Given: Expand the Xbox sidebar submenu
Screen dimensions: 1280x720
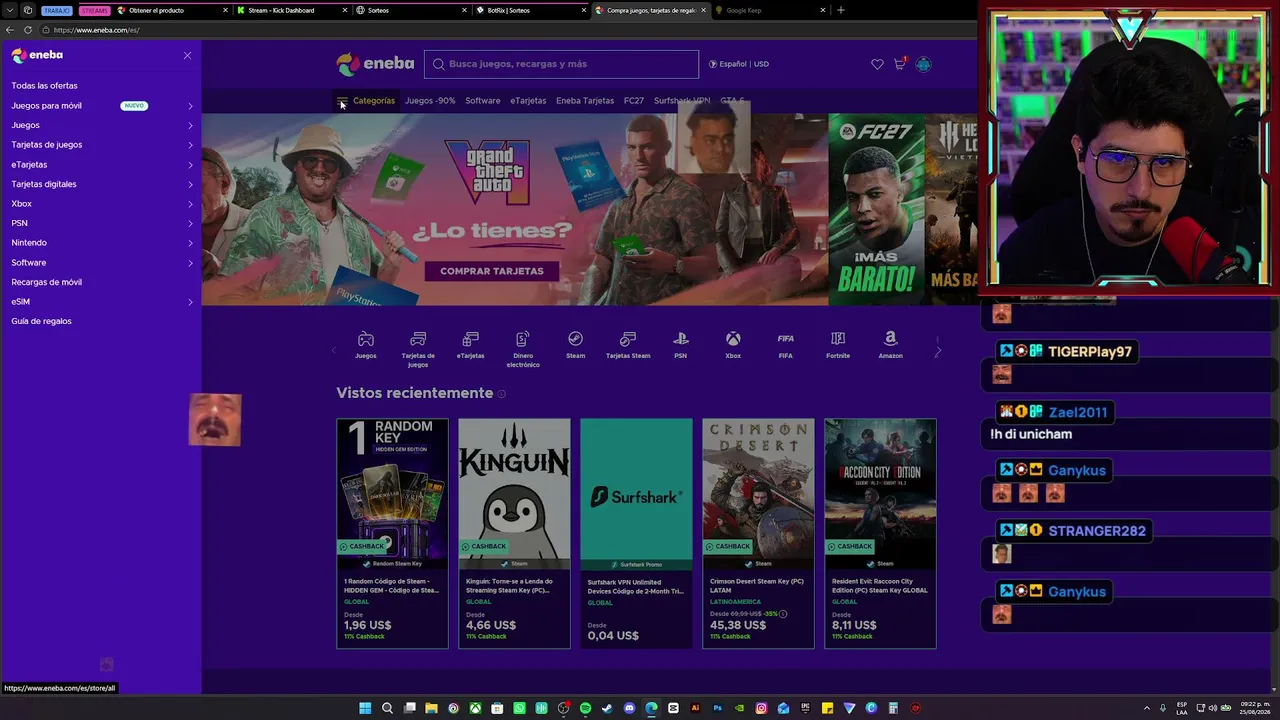Looking at the screenshot, I should coord(190,204).
